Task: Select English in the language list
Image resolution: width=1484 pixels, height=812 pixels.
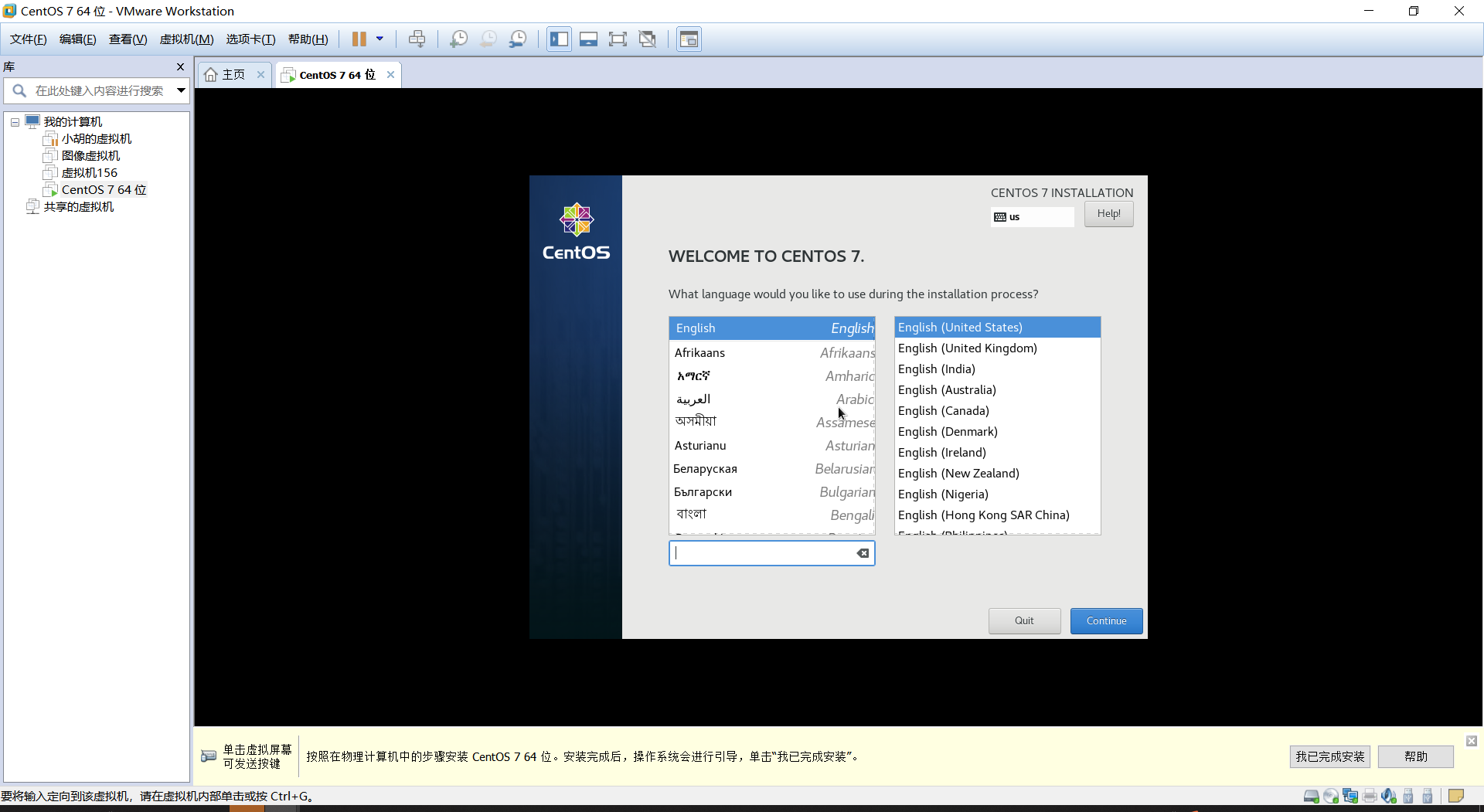Action: point(772,328)
